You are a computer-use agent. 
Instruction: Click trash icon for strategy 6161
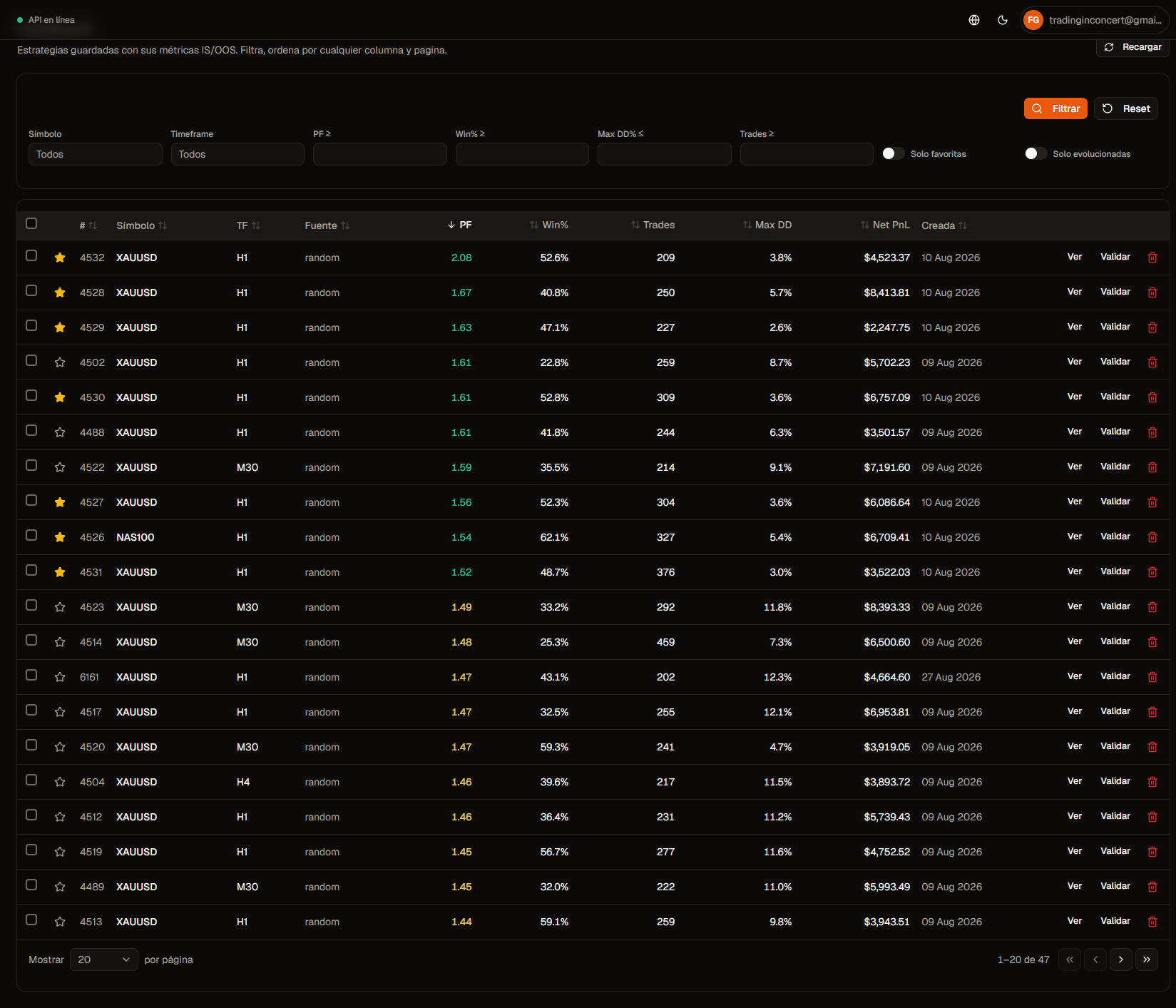pyautogui.click(x=1152, y=677)
